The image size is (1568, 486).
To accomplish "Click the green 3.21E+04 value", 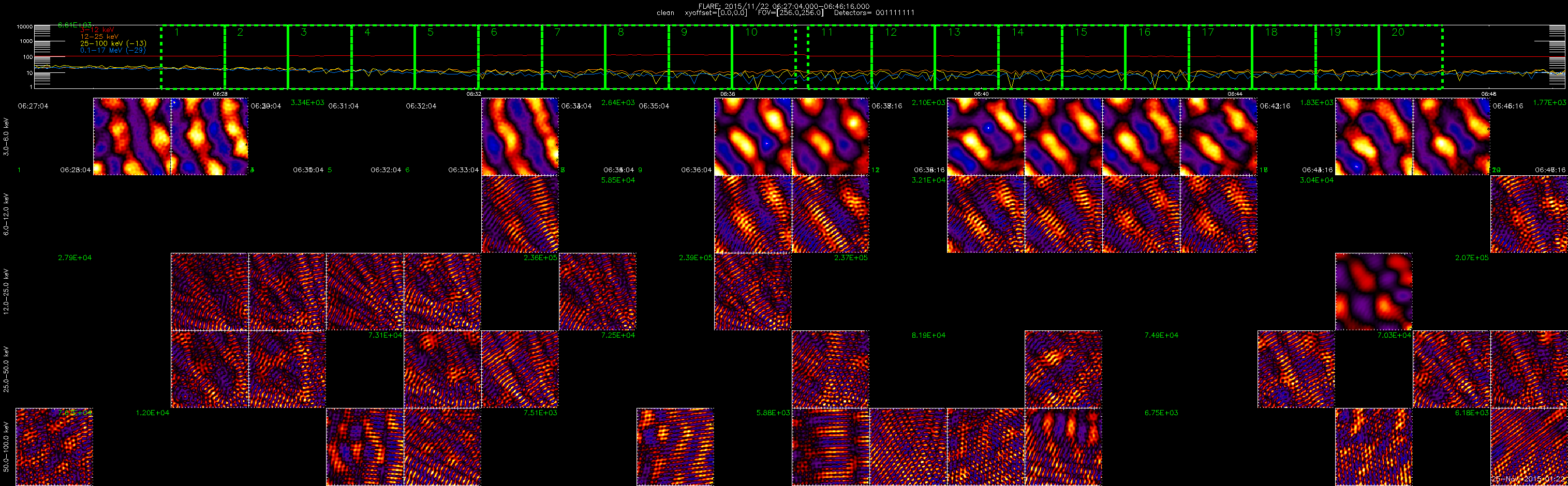I will tap(928, 180).
